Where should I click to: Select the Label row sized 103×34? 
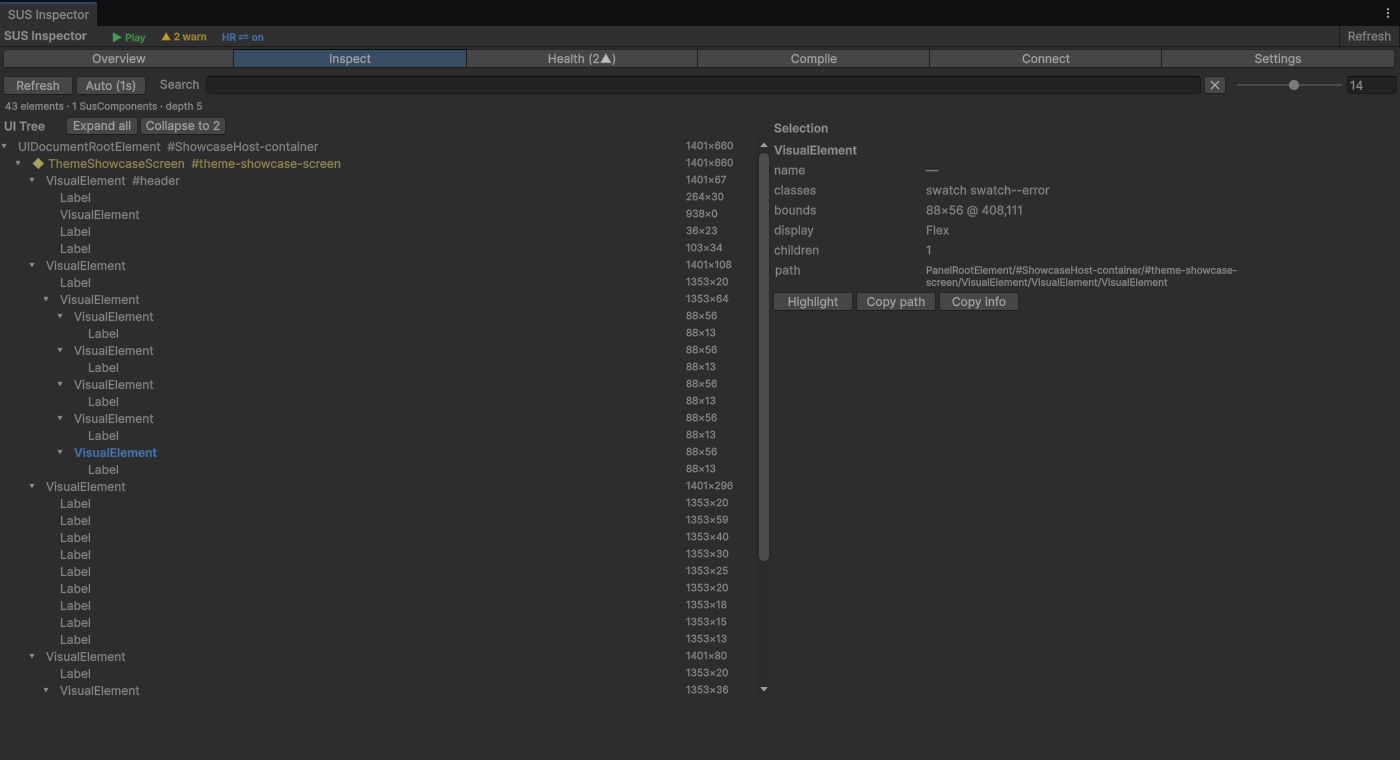(380, 248)
